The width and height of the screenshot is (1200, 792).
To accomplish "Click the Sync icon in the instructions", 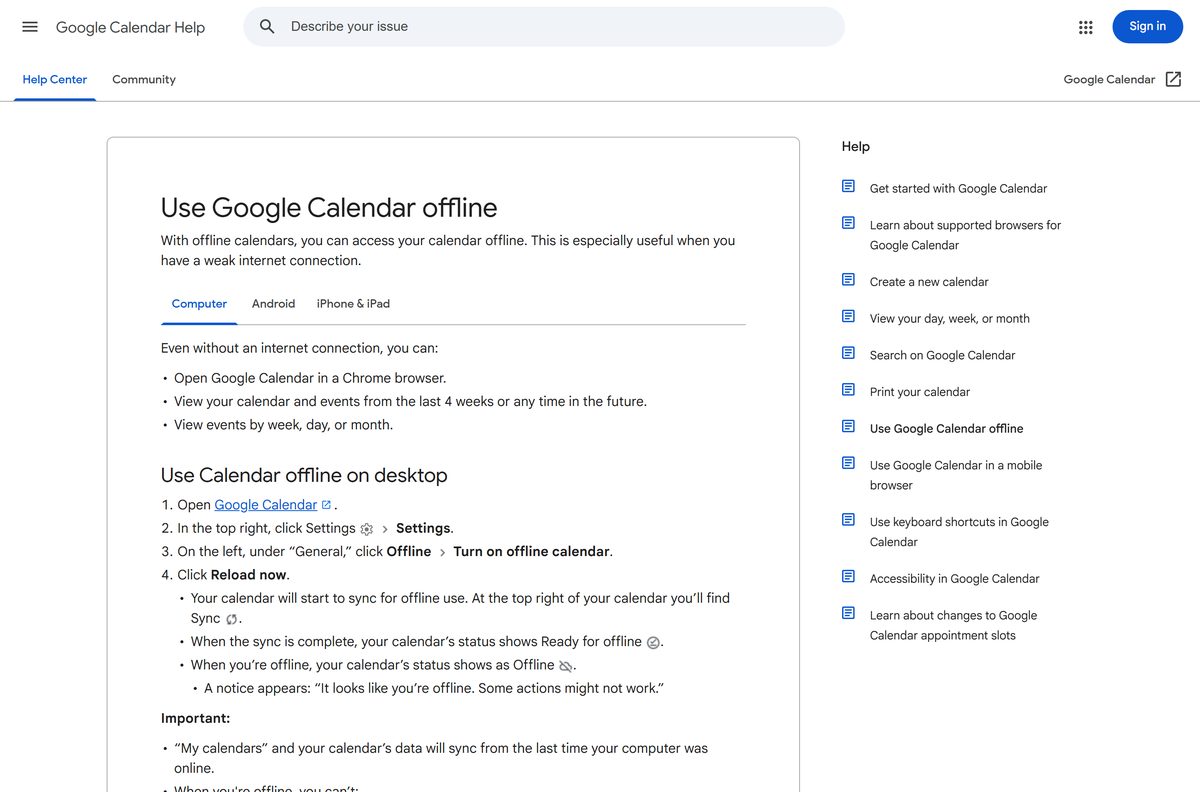I will point(232,619).
